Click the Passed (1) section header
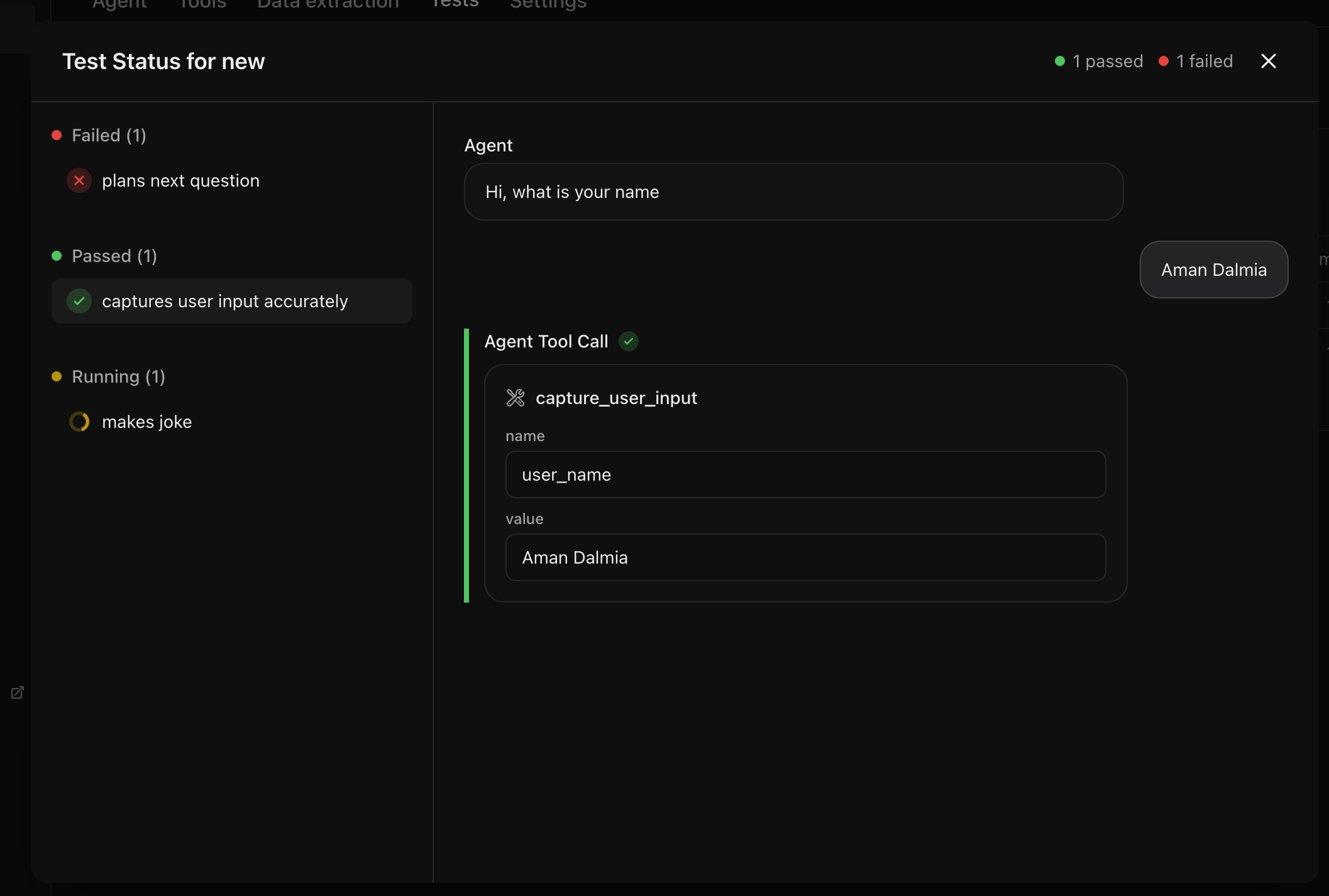Viewport: 1329px width, 896px height. pyautogui.click(x=114, y=256)
